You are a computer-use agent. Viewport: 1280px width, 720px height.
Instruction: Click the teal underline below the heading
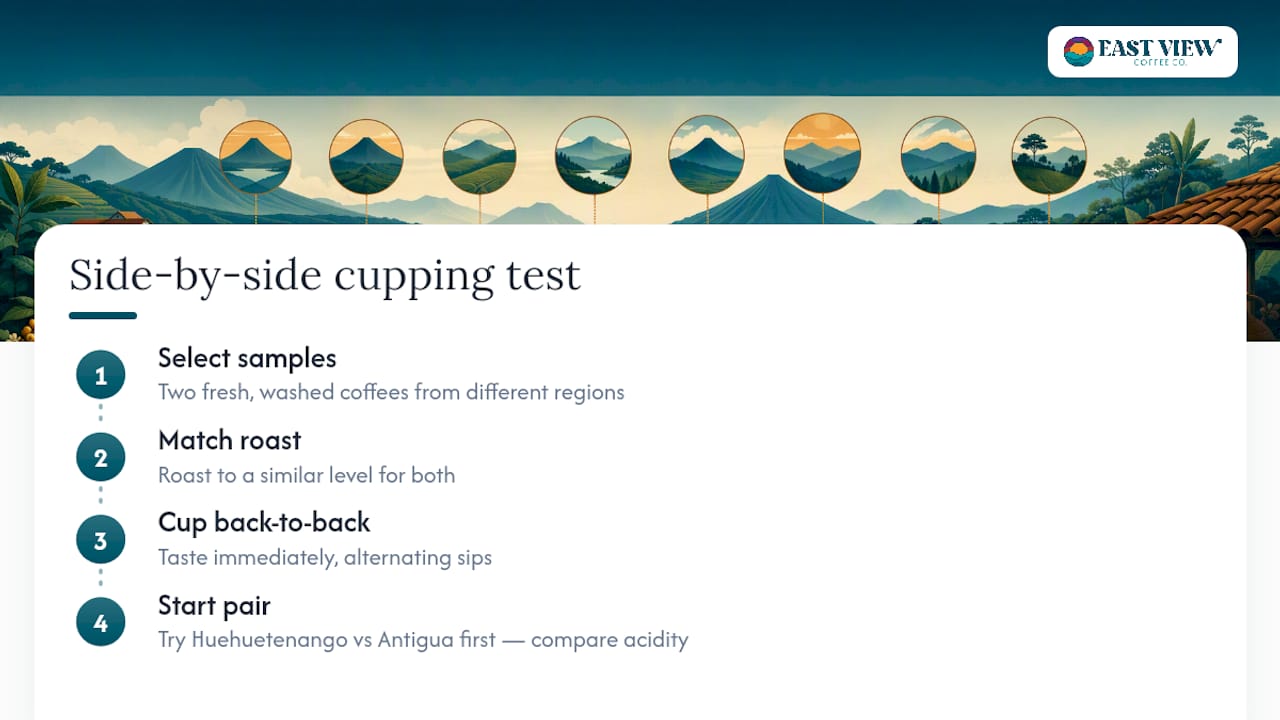point(103,316)
